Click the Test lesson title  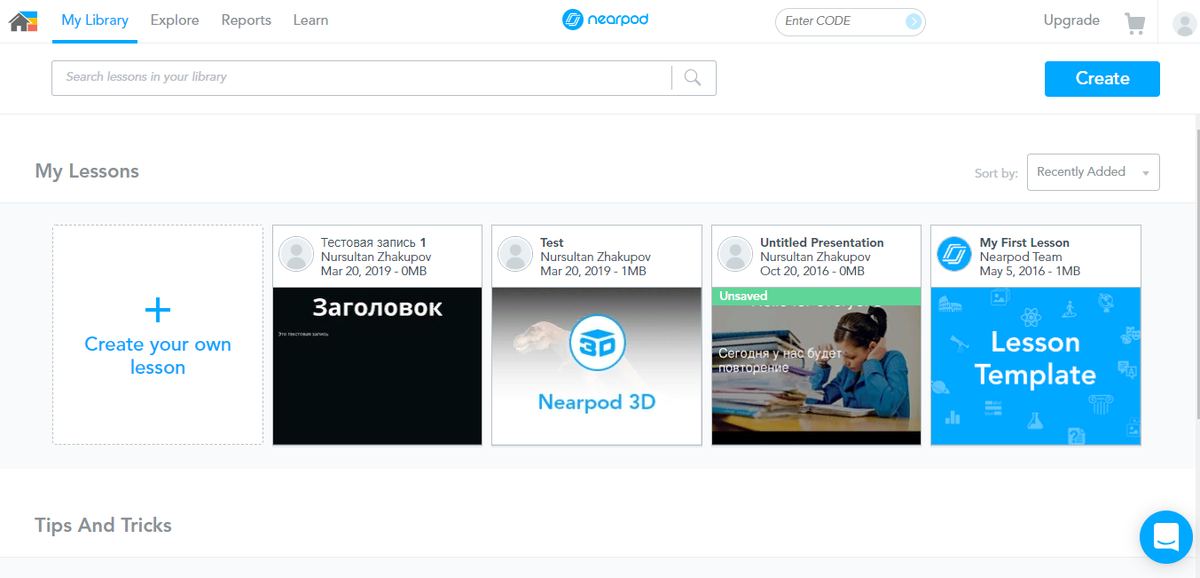pyautogui.click(x=552, y=243)
